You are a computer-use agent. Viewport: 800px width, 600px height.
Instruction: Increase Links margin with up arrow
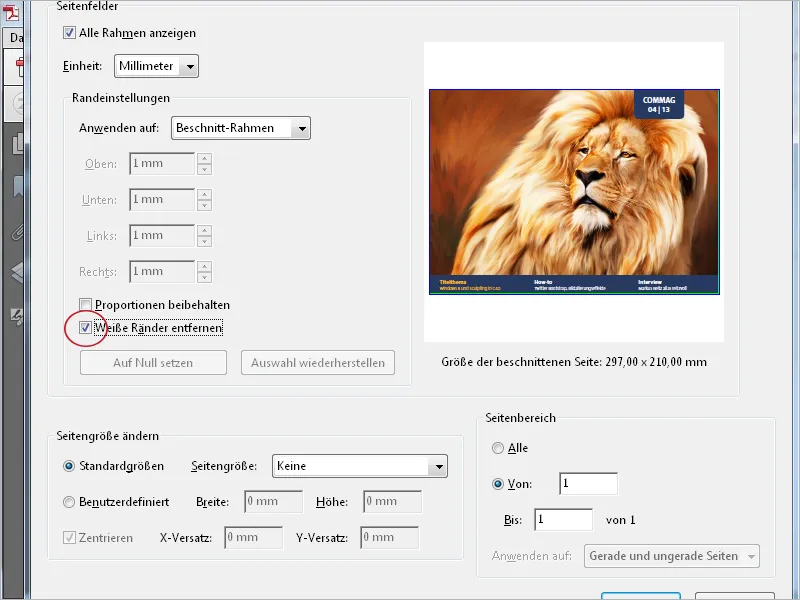pos(204,230)
